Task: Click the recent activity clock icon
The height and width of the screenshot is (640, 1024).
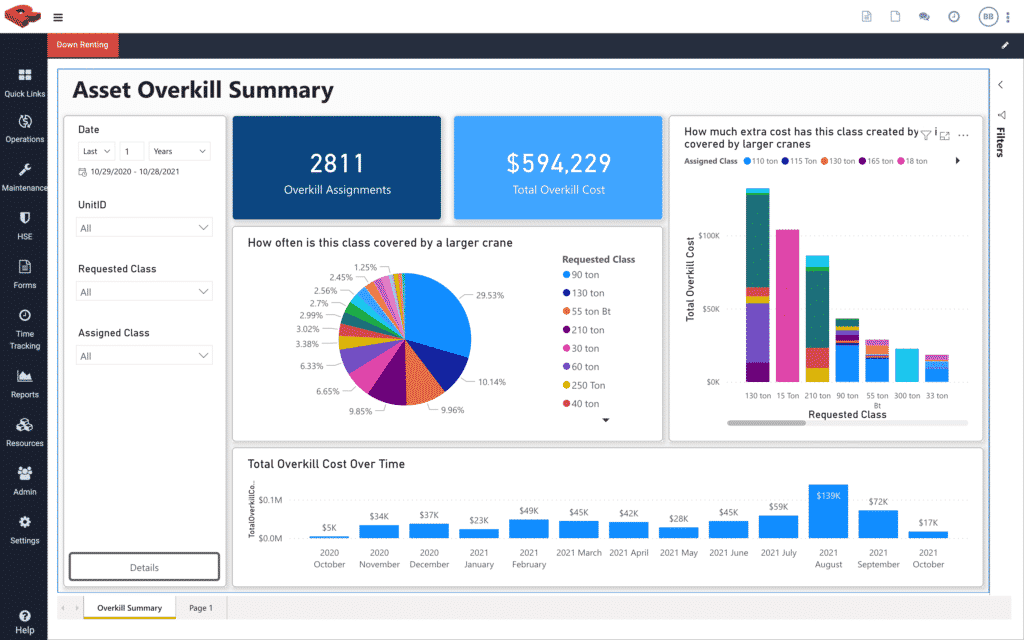Action: [953, 16]
